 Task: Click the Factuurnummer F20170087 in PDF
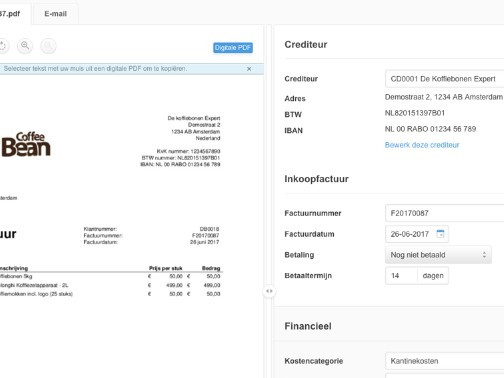(205, 235)
